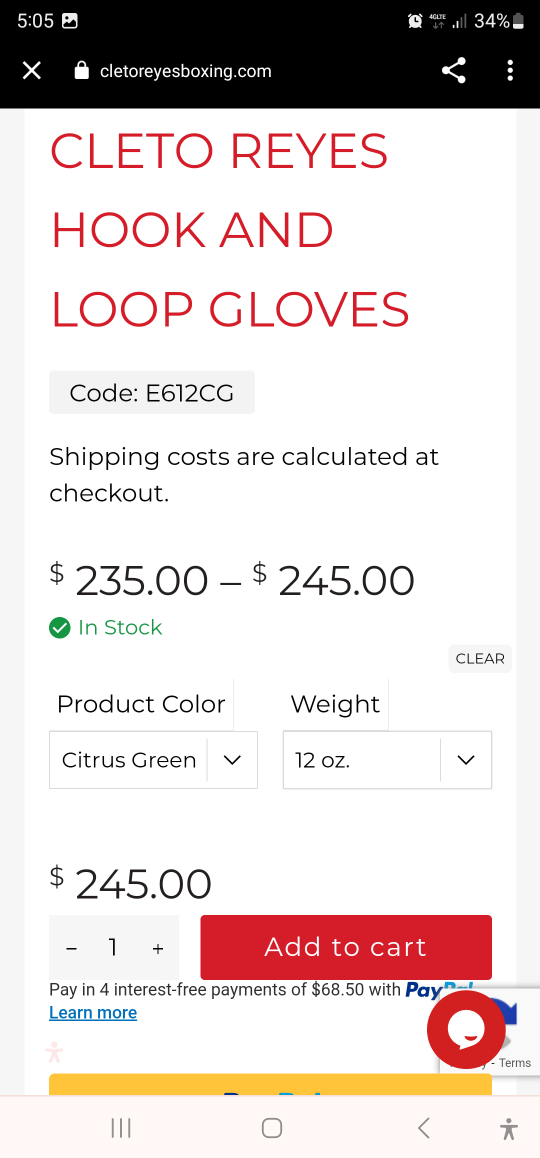Tap Android back arrow button

click(x=423, y=1128)
